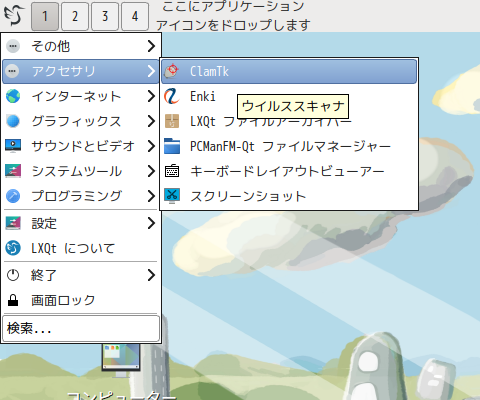Open the システムツール menu entry
Image resolution: width=480 pixels, height=400 pixels.
pos(81,171)
